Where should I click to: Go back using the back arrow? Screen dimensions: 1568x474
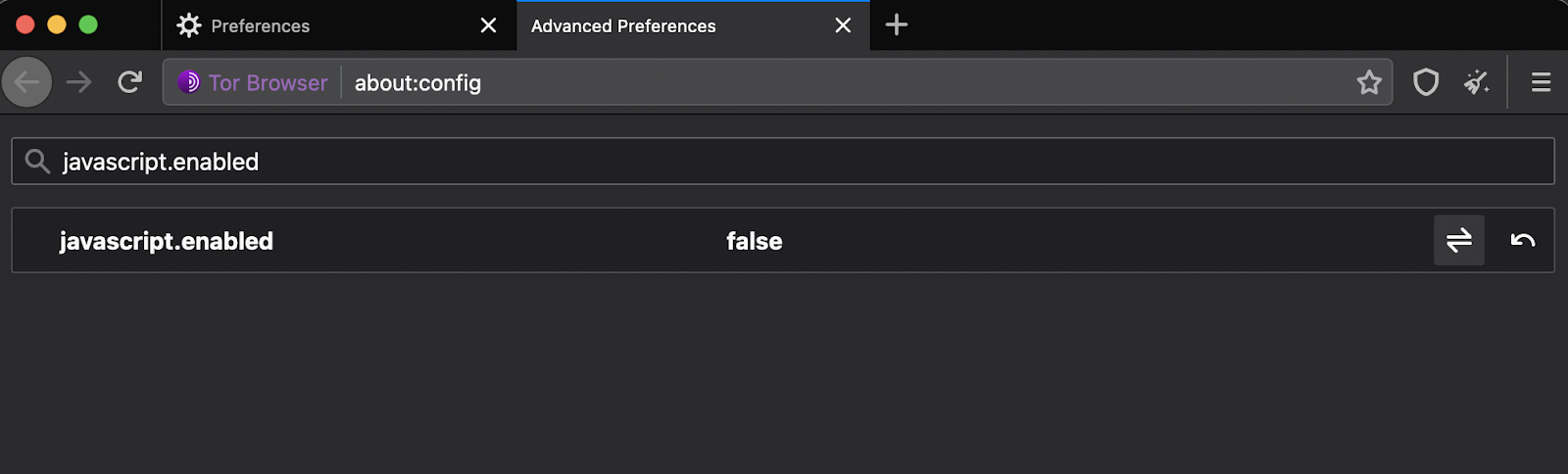27,82
